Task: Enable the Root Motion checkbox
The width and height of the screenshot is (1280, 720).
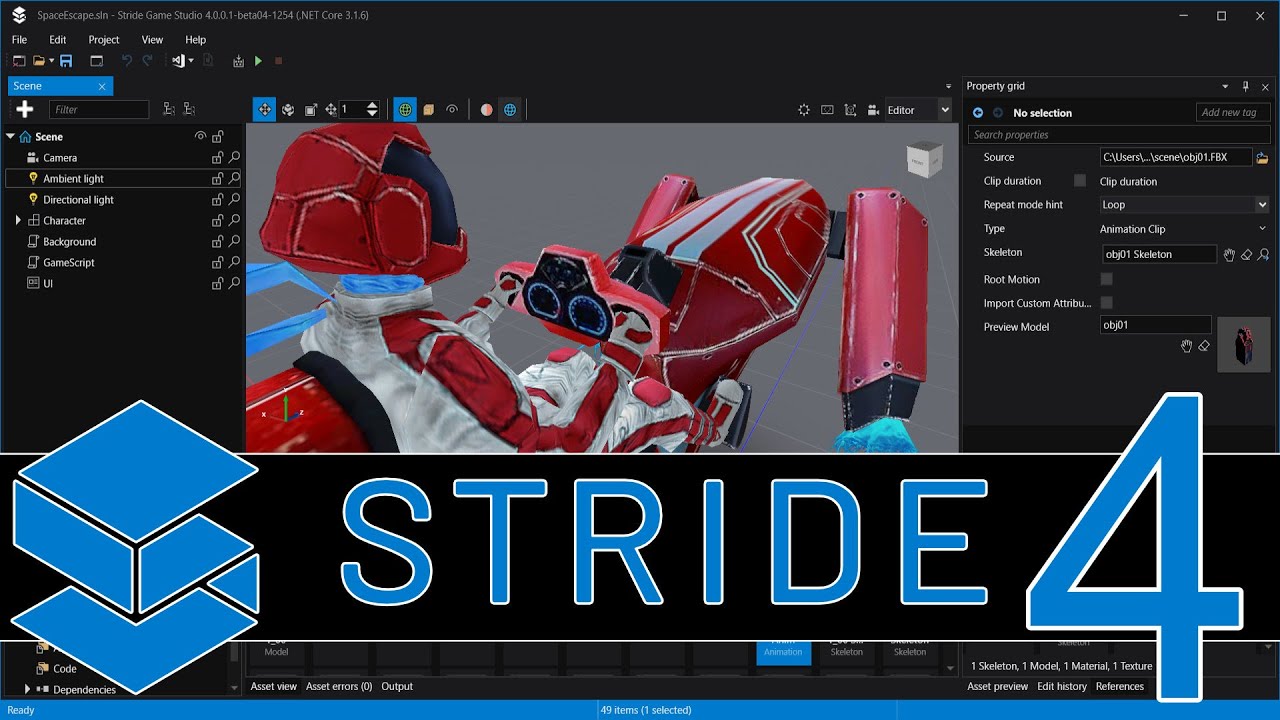Action: [1106, 279]
